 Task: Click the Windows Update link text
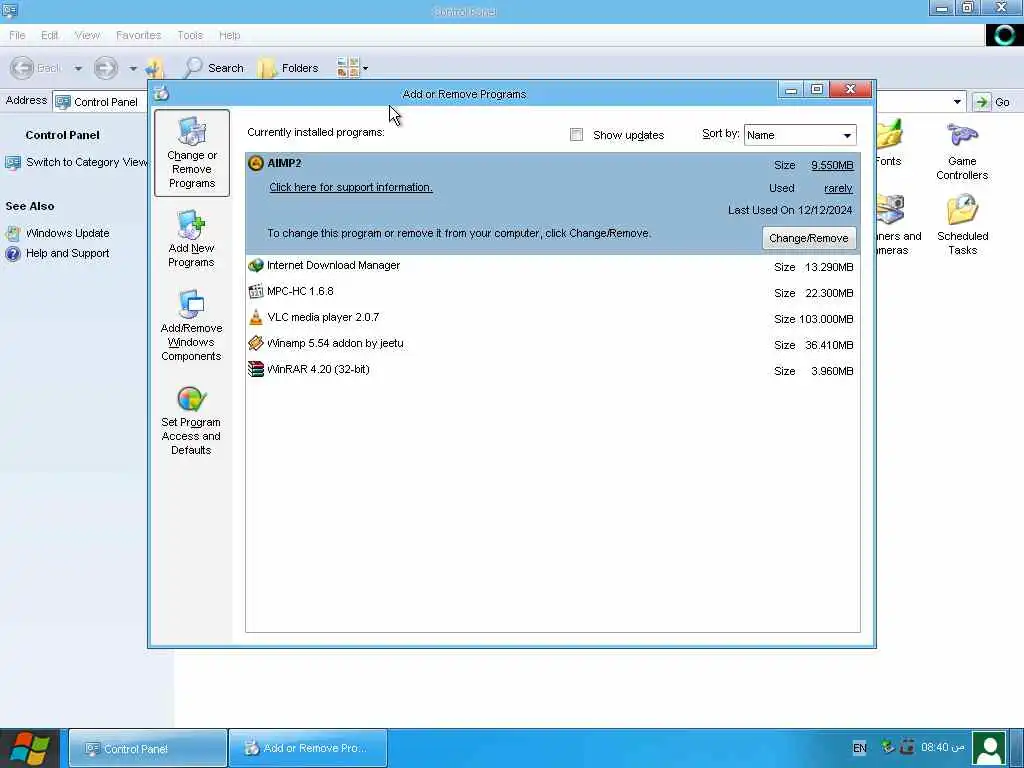click(x=67, y=233)
